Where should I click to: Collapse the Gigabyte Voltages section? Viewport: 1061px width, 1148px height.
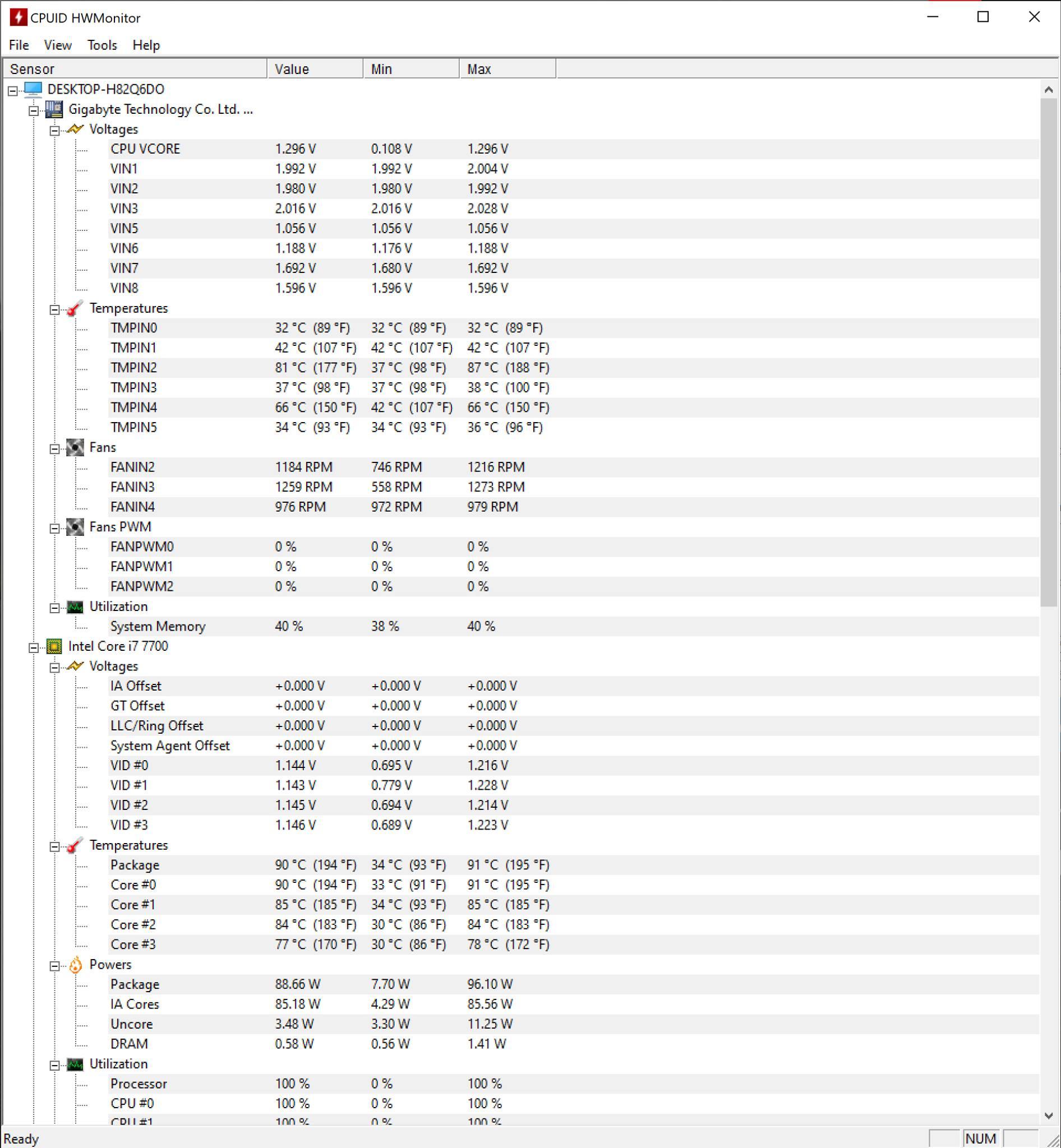pos(54,130)
